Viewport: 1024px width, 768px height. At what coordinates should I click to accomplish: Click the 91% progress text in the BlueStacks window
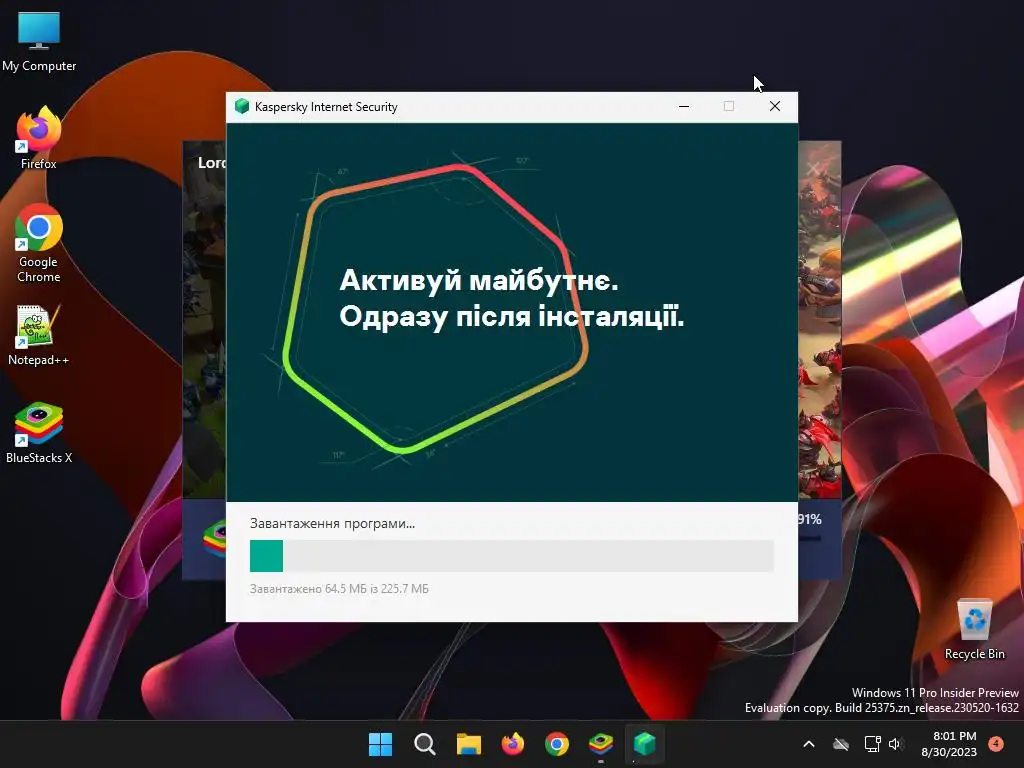tap(810, 519)
